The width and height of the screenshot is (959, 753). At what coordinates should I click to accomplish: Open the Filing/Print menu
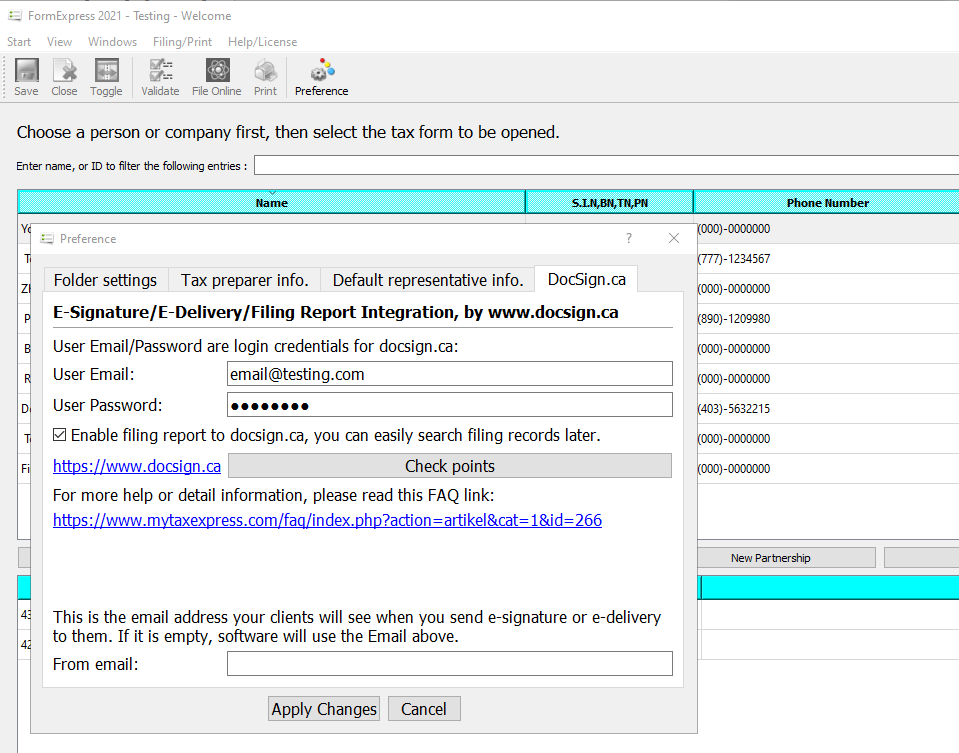click(x=182, y=42)
